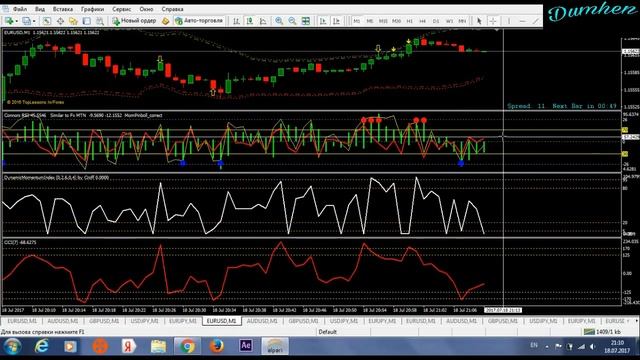Viewport: 640px width, 360px height.
Task: Open the Графики menu
Action: [x=92, y=9]
